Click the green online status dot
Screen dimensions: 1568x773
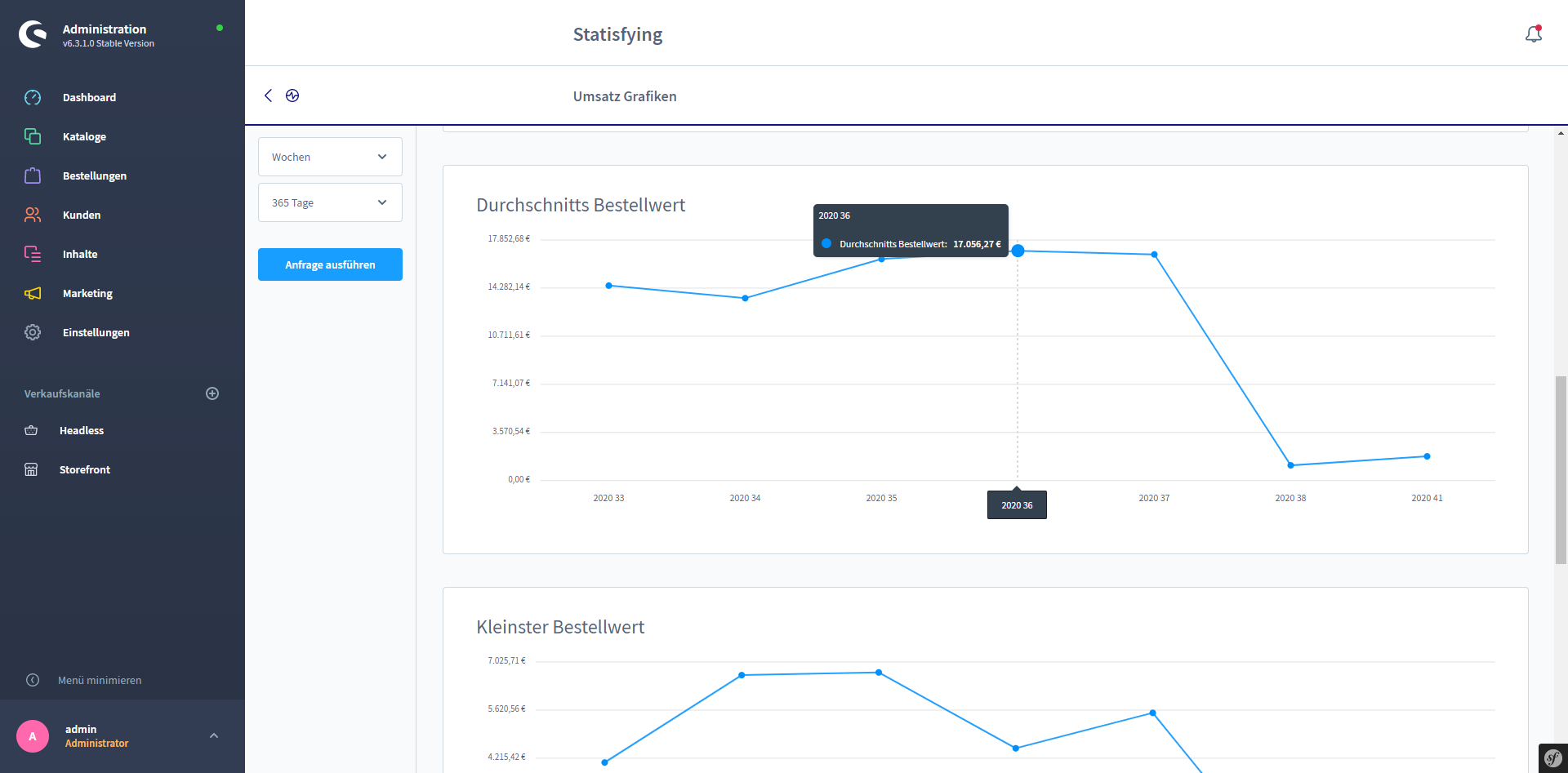[220, 28]
